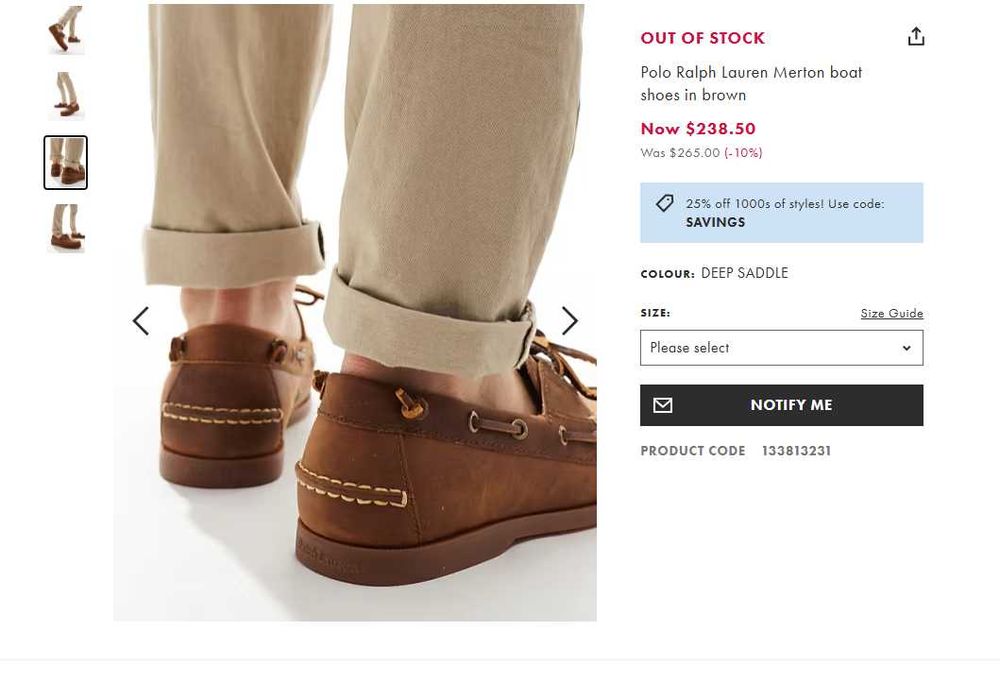The width and height of the screenshot is (1000, 685).
Task: Click the DEEP SADDLE colour name
Action: (x=744, y=273)
